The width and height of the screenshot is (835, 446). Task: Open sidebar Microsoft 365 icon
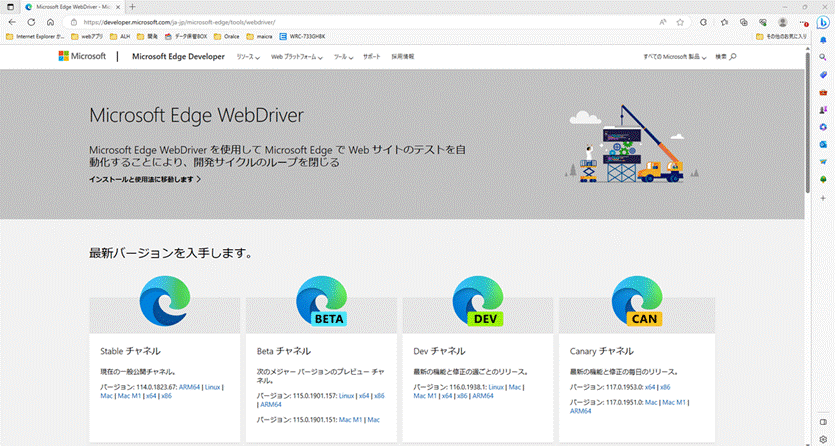(x=823, y=127)
